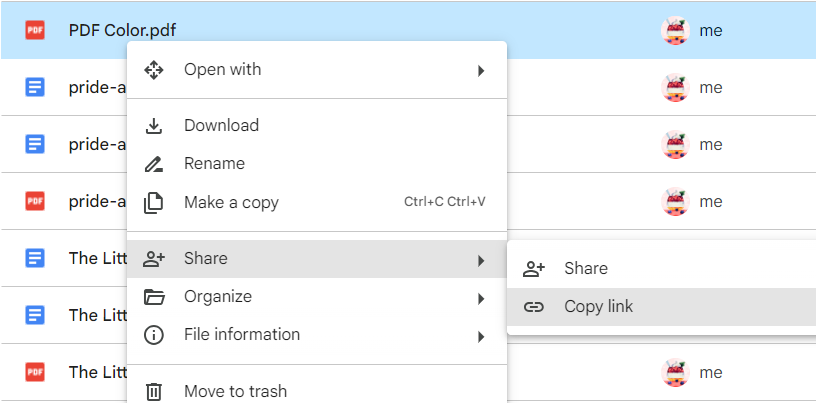
Task: Expand the Organize submenu arrow
Action: pyautogui.click(x=481, y=298)
